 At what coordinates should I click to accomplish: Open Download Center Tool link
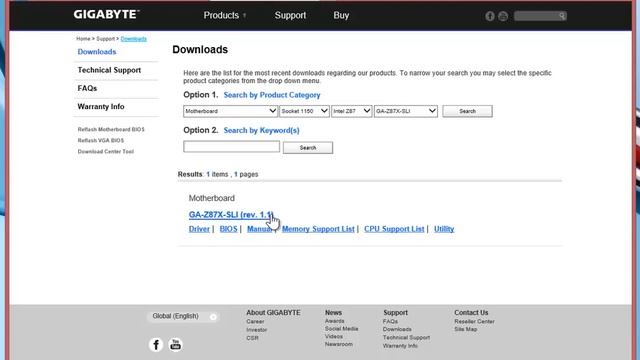point(105,151)
